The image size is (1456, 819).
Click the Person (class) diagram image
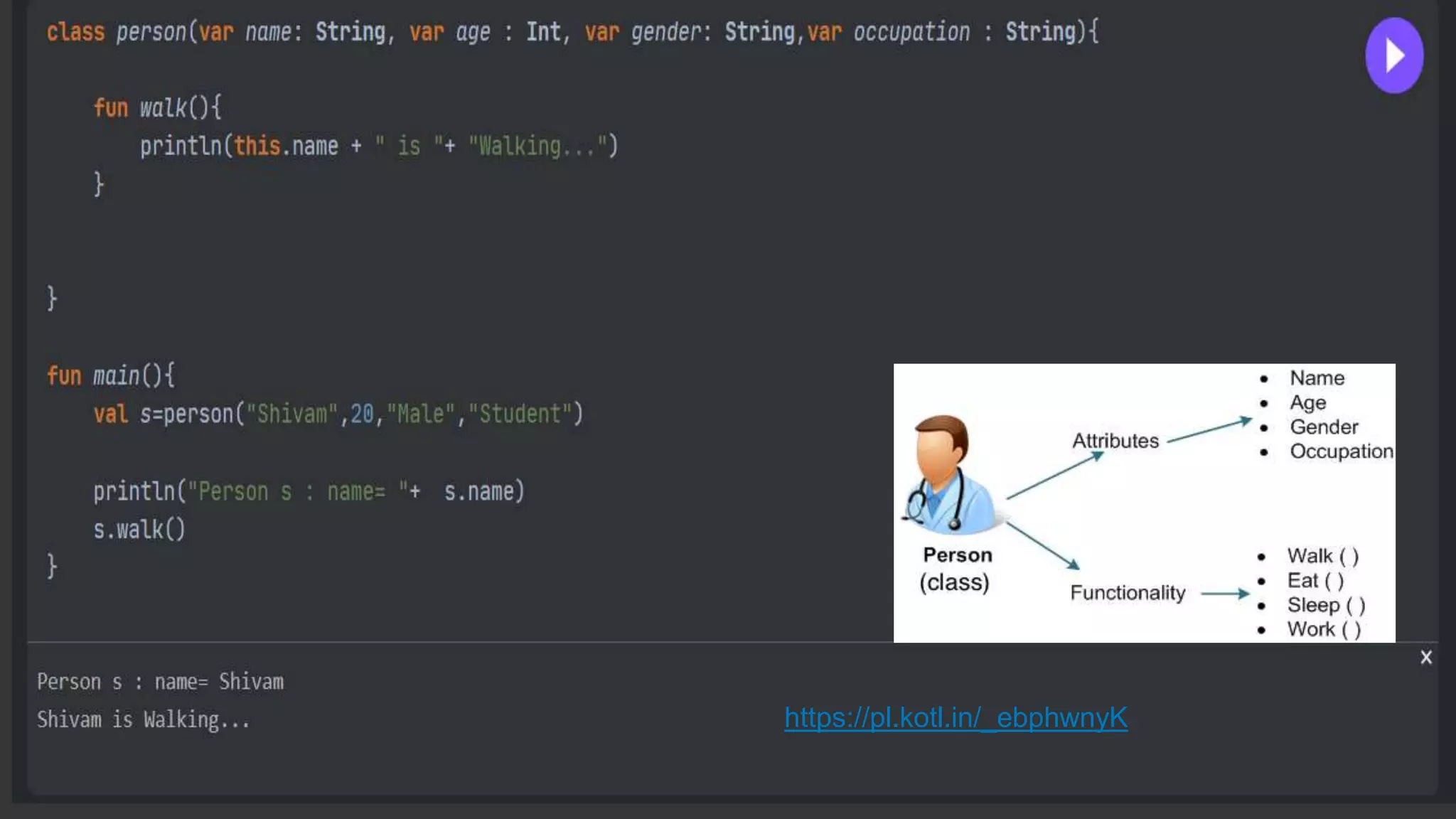coord(1143,503)
